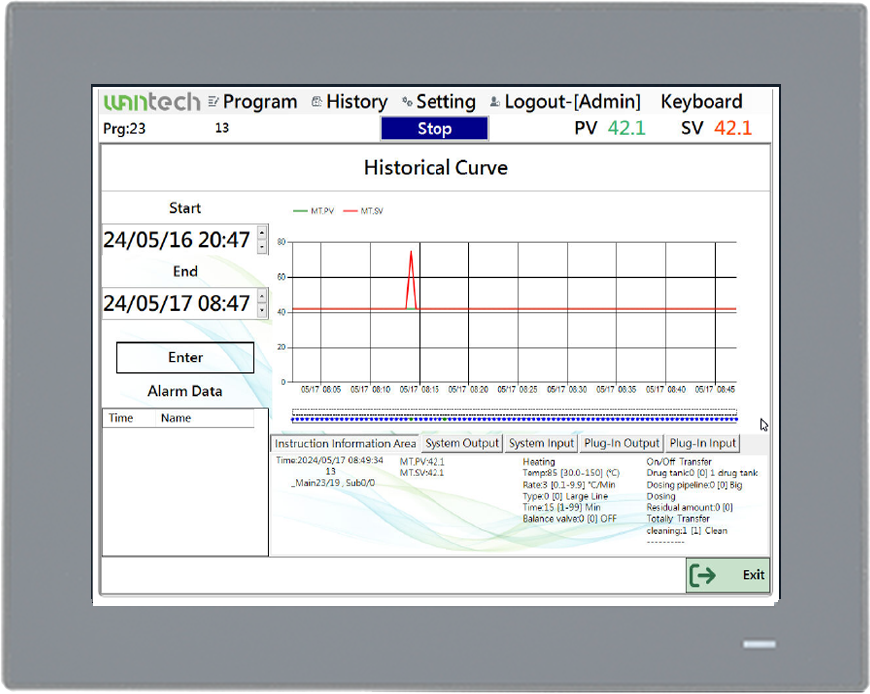This screenshot has height=694, width=870.
Task: Click the Time column header in Alarm Data
Action: pyautogui.click(x=121, y=418)
